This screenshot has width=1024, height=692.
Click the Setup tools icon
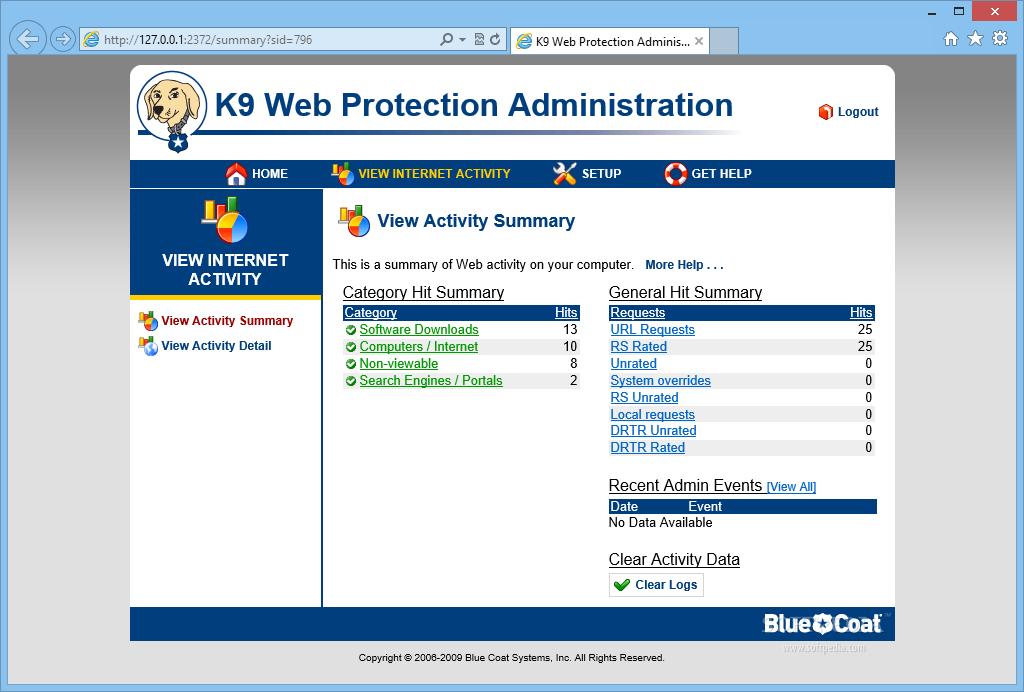(564, 174)
